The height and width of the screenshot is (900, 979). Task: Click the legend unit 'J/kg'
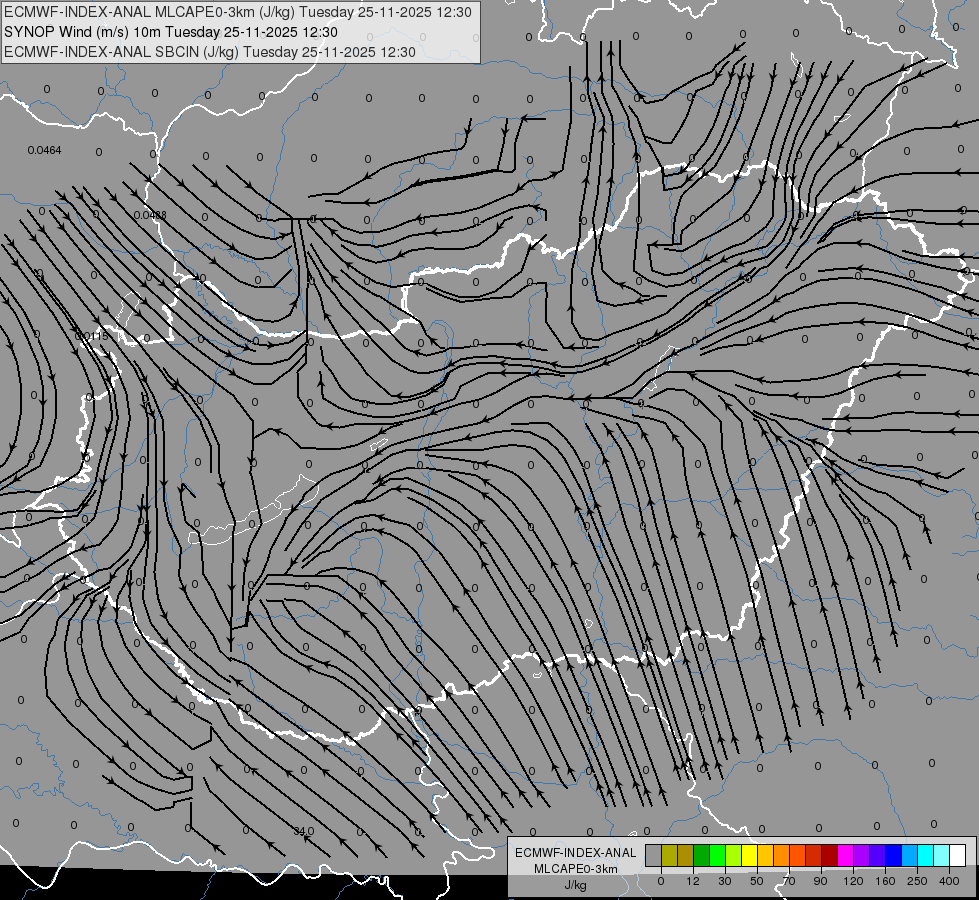point(575,884)
